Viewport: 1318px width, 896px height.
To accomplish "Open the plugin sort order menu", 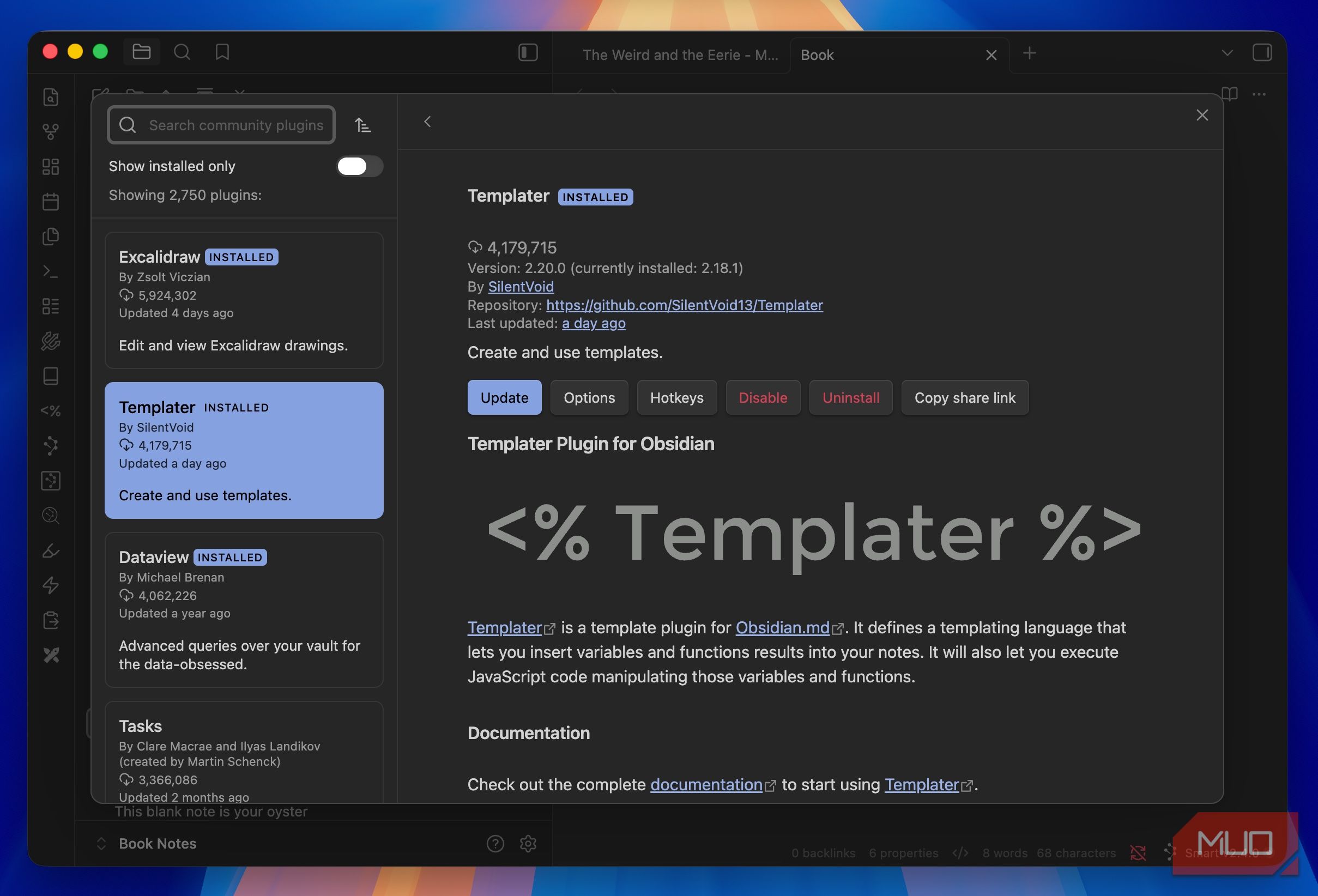I will 363,125.
